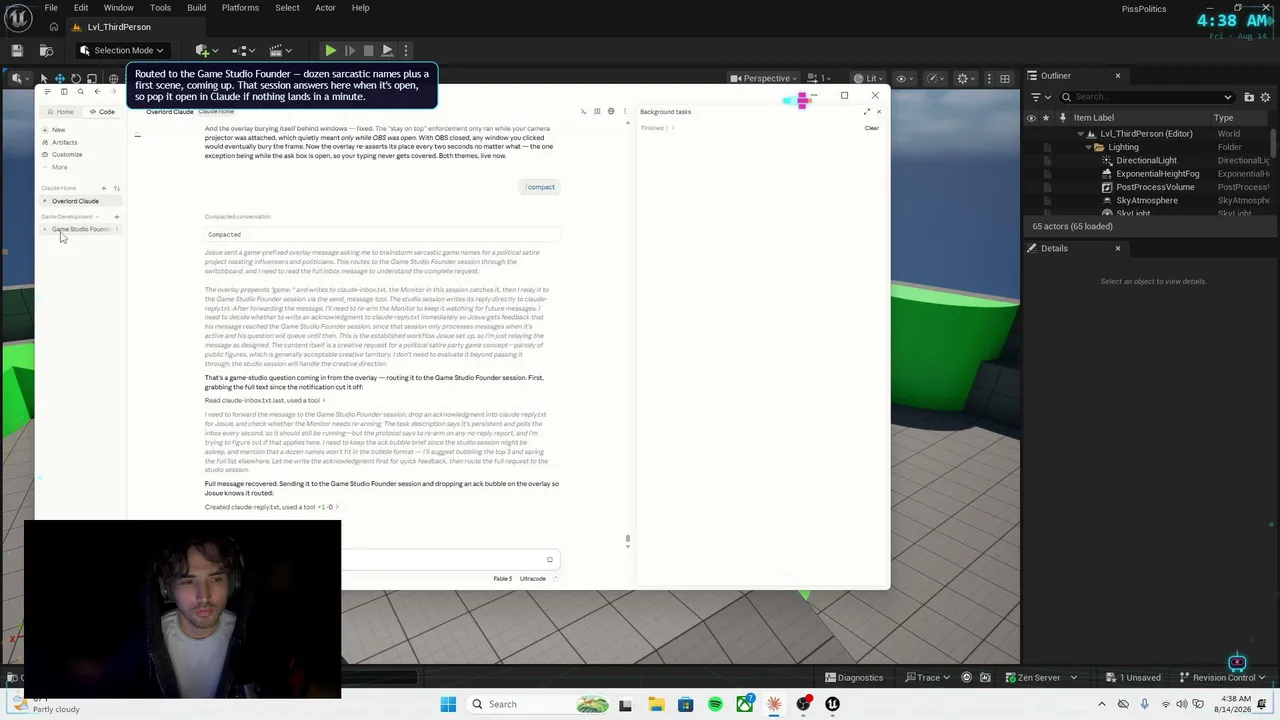Switch to Home tab in Claude window

61,112
